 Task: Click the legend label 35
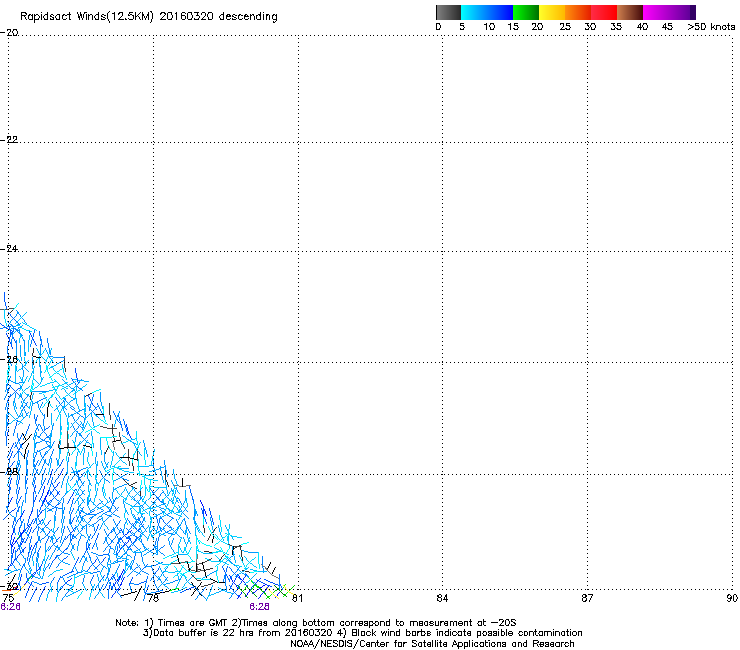(x=616, y=27)
